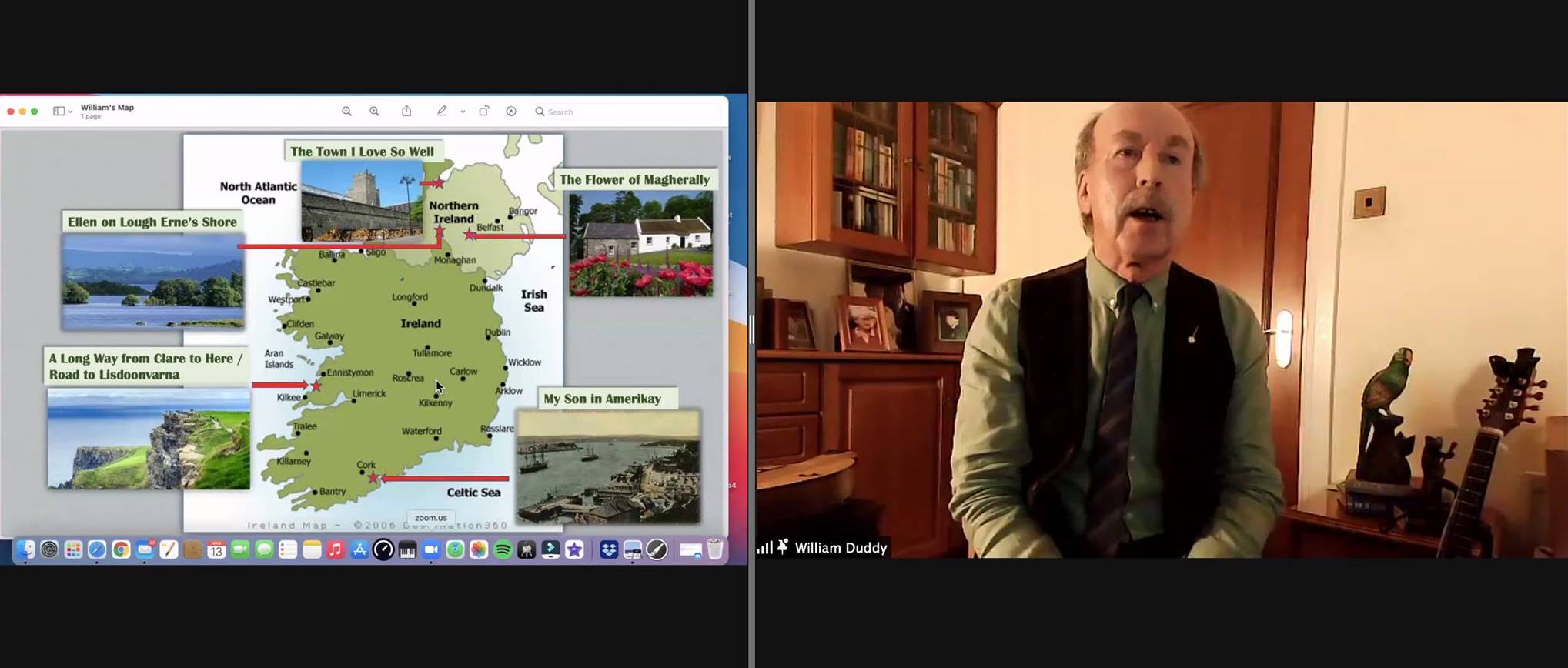This screenshot has height=668, width=1568.
Task: Open the Zoom app in dock
Action: pos(431,549)
